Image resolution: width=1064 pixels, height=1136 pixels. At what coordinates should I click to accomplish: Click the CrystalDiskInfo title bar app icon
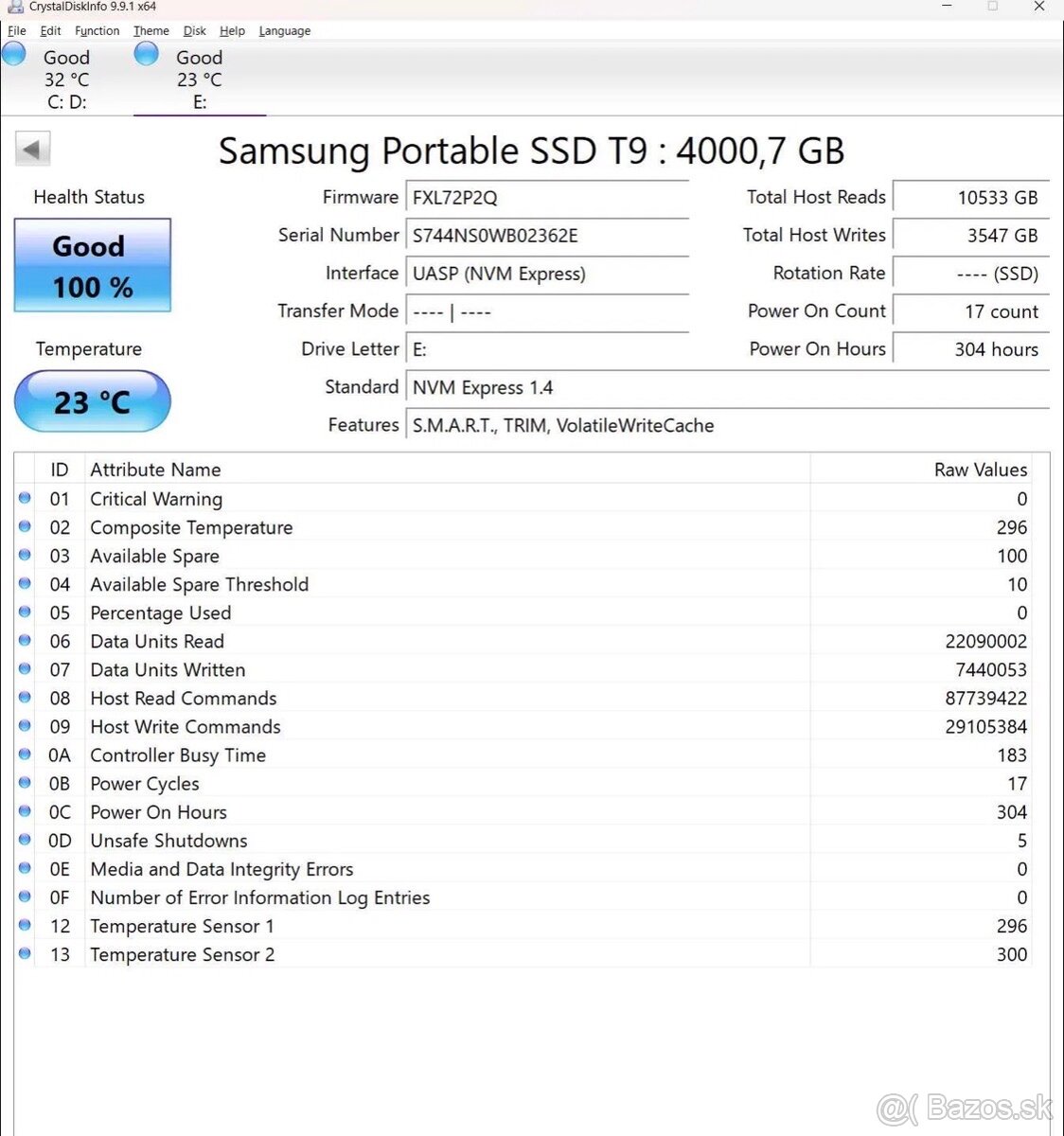15,7
